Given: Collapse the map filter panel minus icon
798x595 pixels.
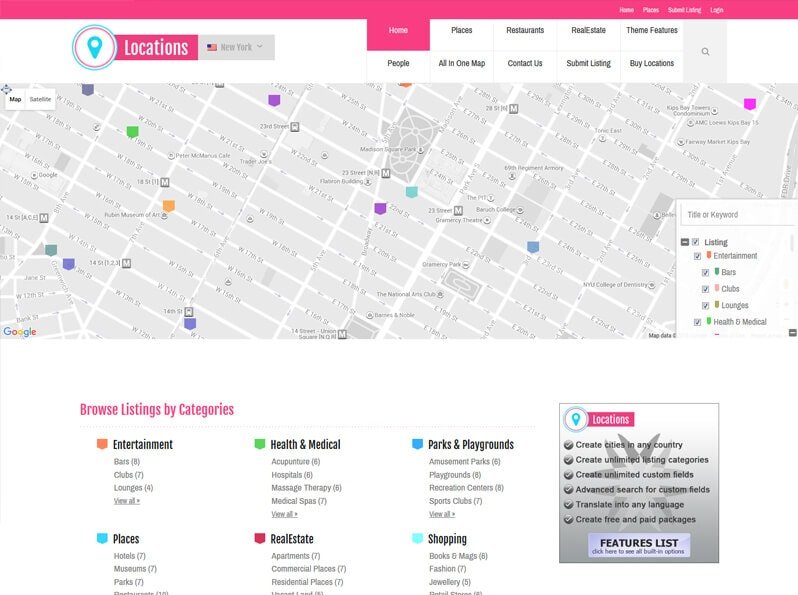Looking at the screenshot, I should [x=792, y=332].
